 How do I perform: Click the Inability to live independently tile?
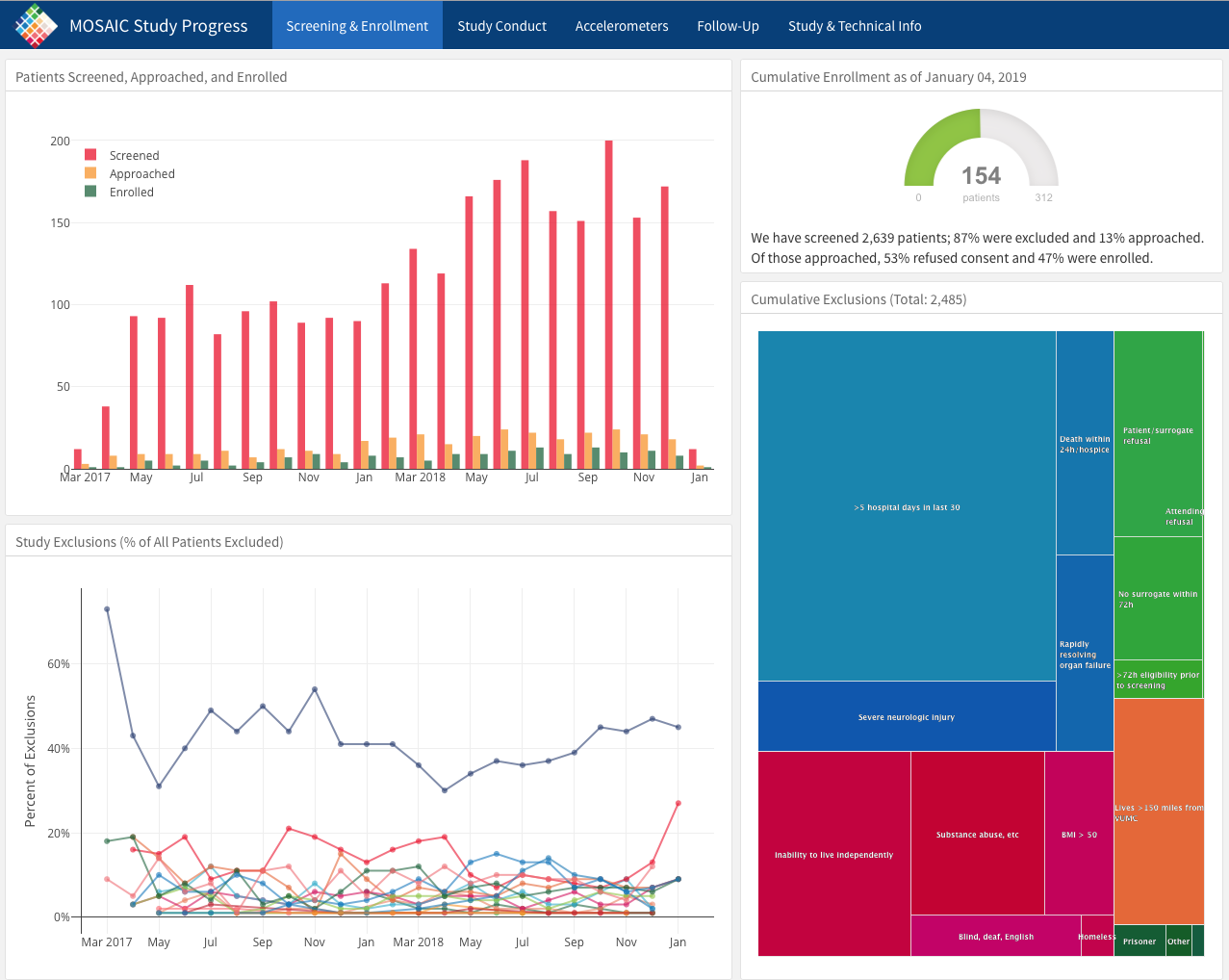(x=833, y=854)
